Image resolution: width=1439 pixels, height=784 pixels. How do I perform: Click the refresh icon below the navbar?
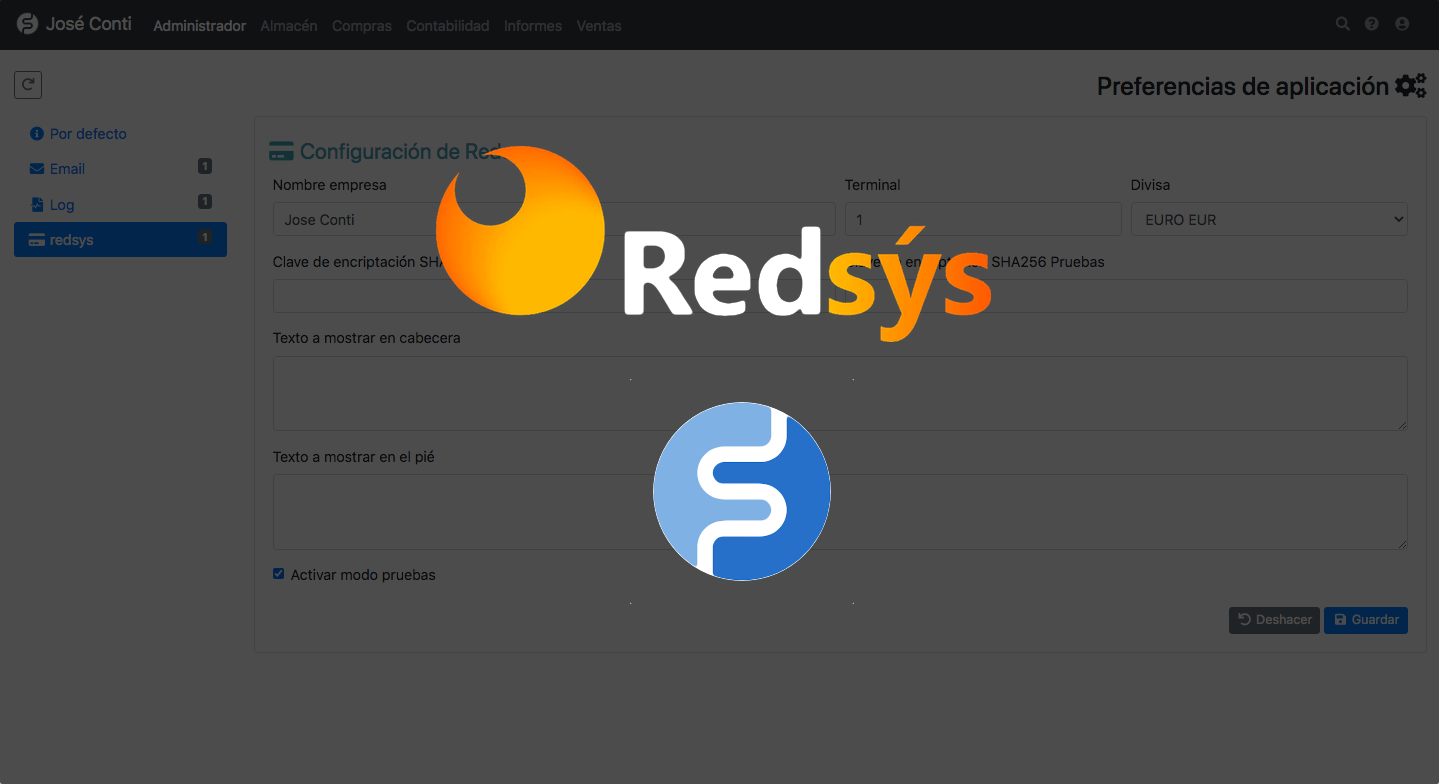27,84
